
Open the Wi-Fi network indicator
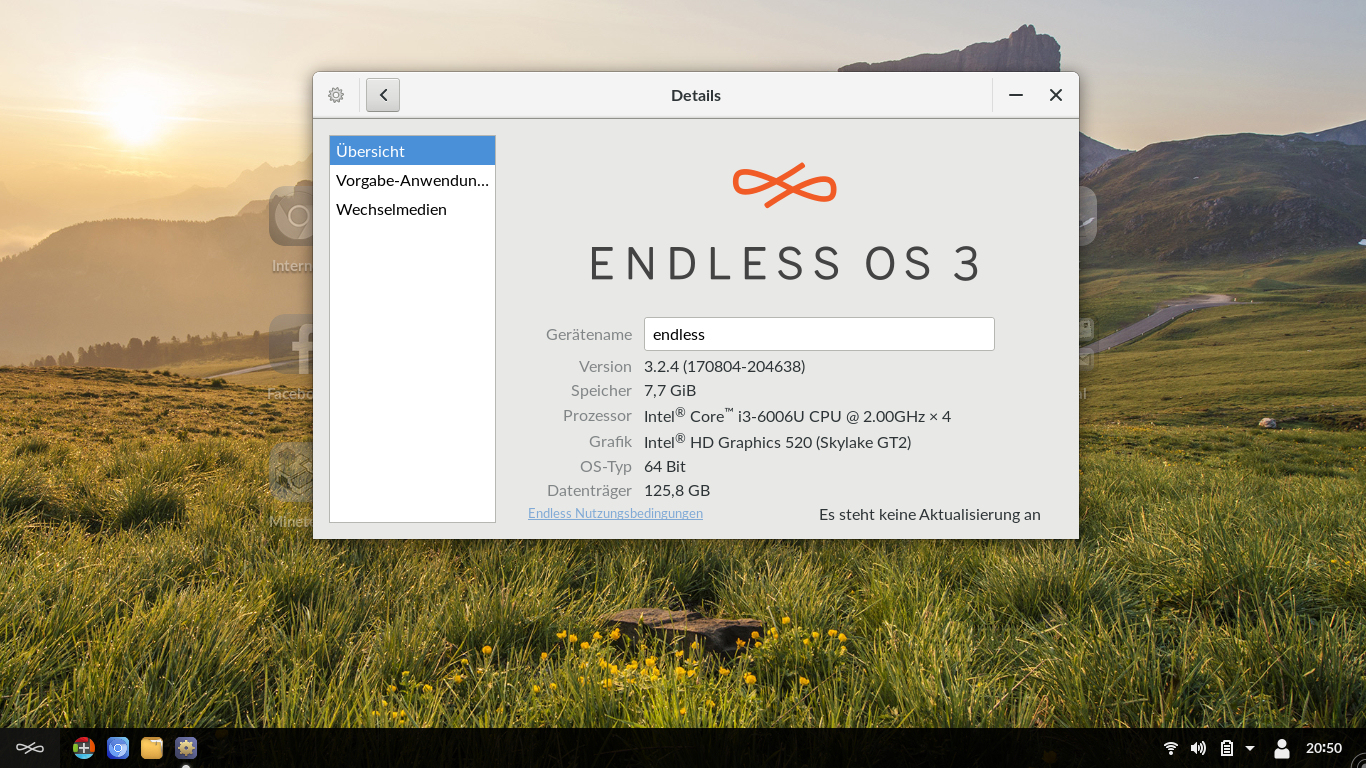point(1171,748)
